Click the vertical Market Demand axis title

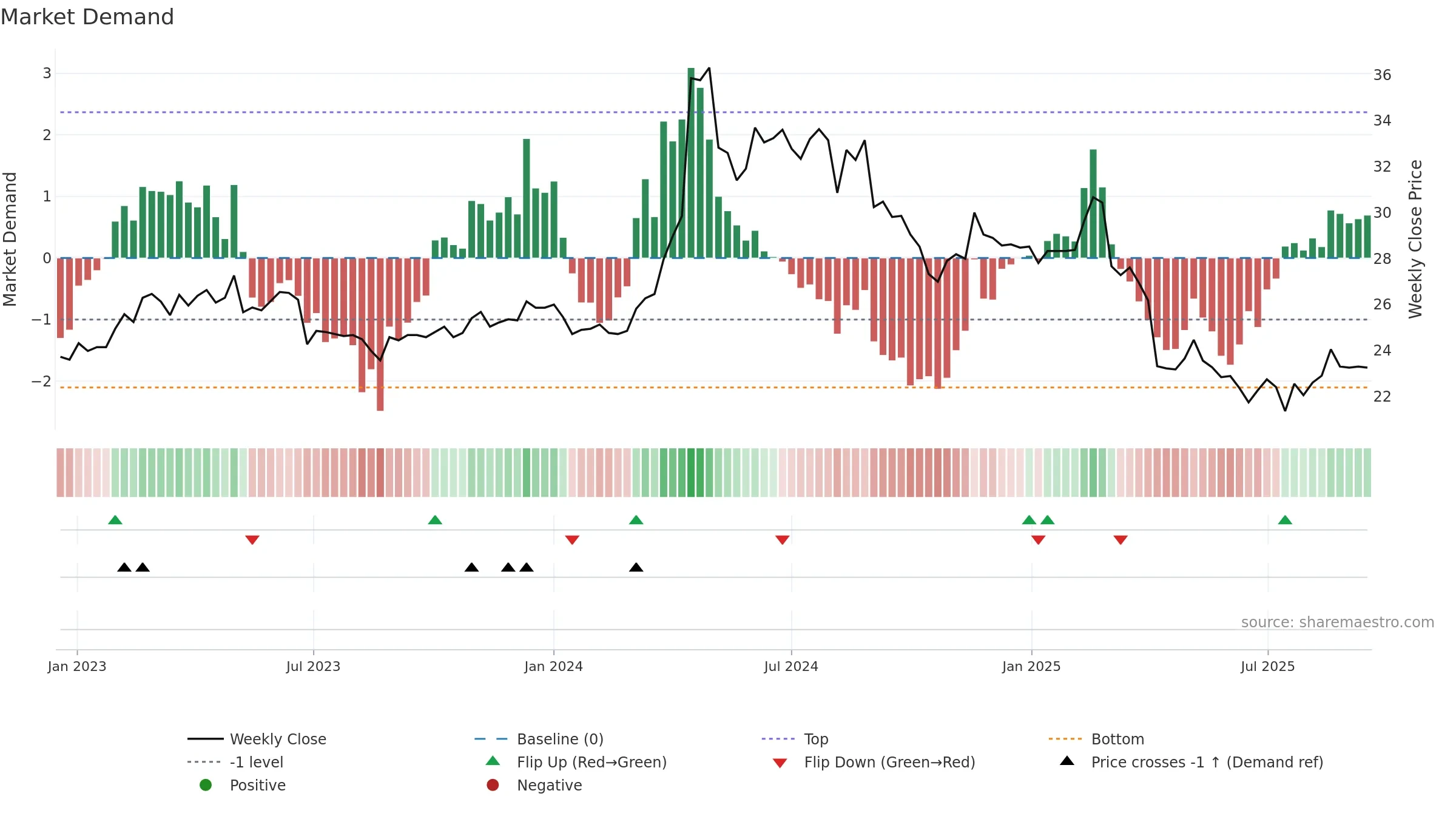point(10,239)
